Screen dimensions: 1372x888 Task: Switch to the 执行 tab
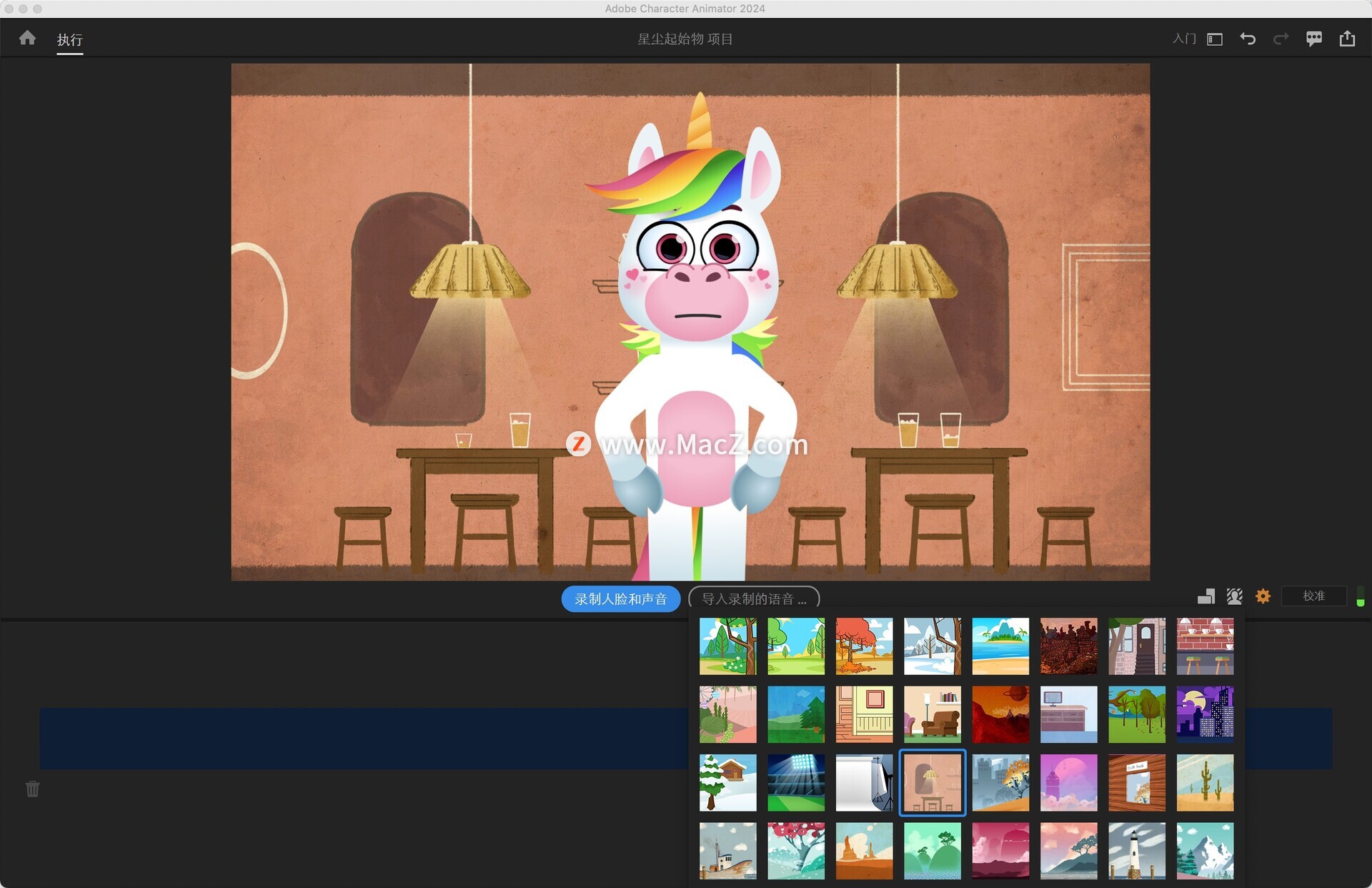[70, 39]
